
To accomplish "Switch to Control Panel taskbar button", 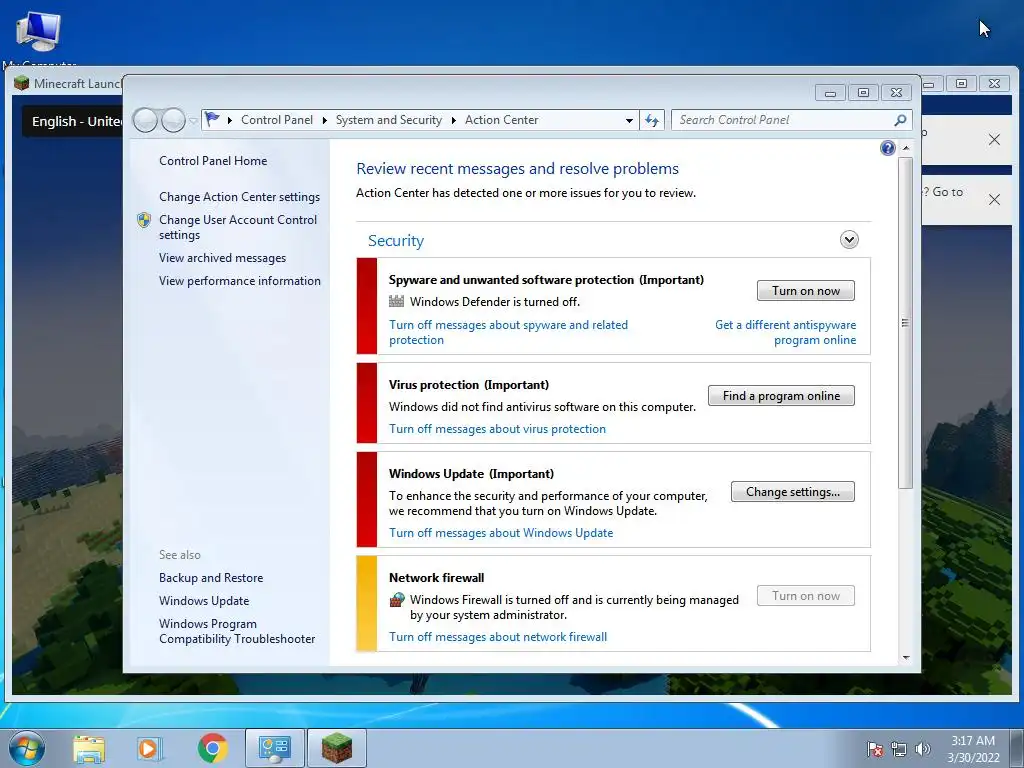I will pyautogui.click(x=274, y=748).
